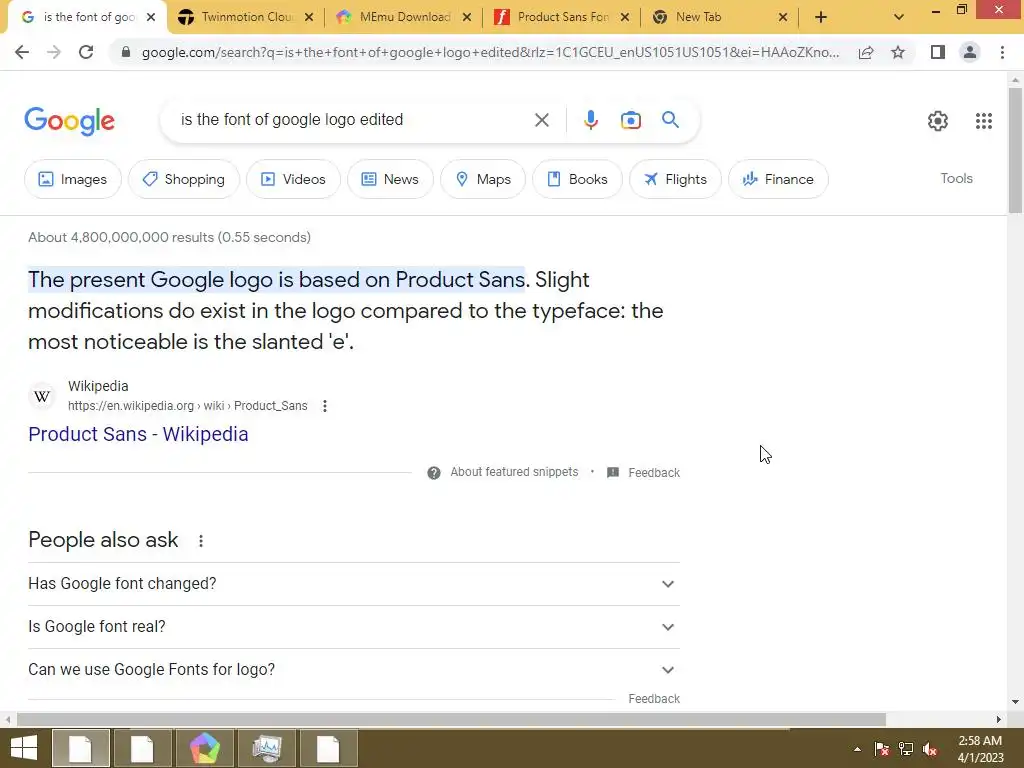The image size is (1024, 768).
Task: Open the Chrome three-dot menu
Action: pos(1002,52)
